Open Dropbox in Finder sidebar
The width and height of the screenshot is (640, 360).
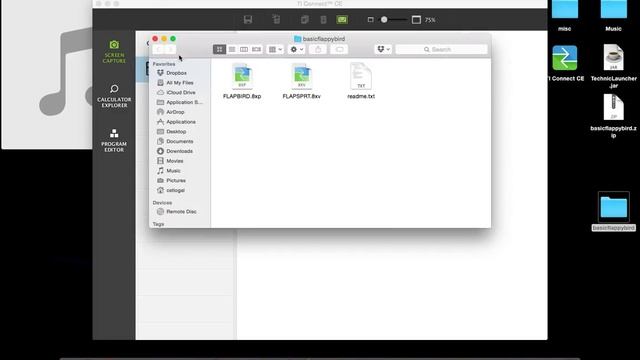[176, 73]
